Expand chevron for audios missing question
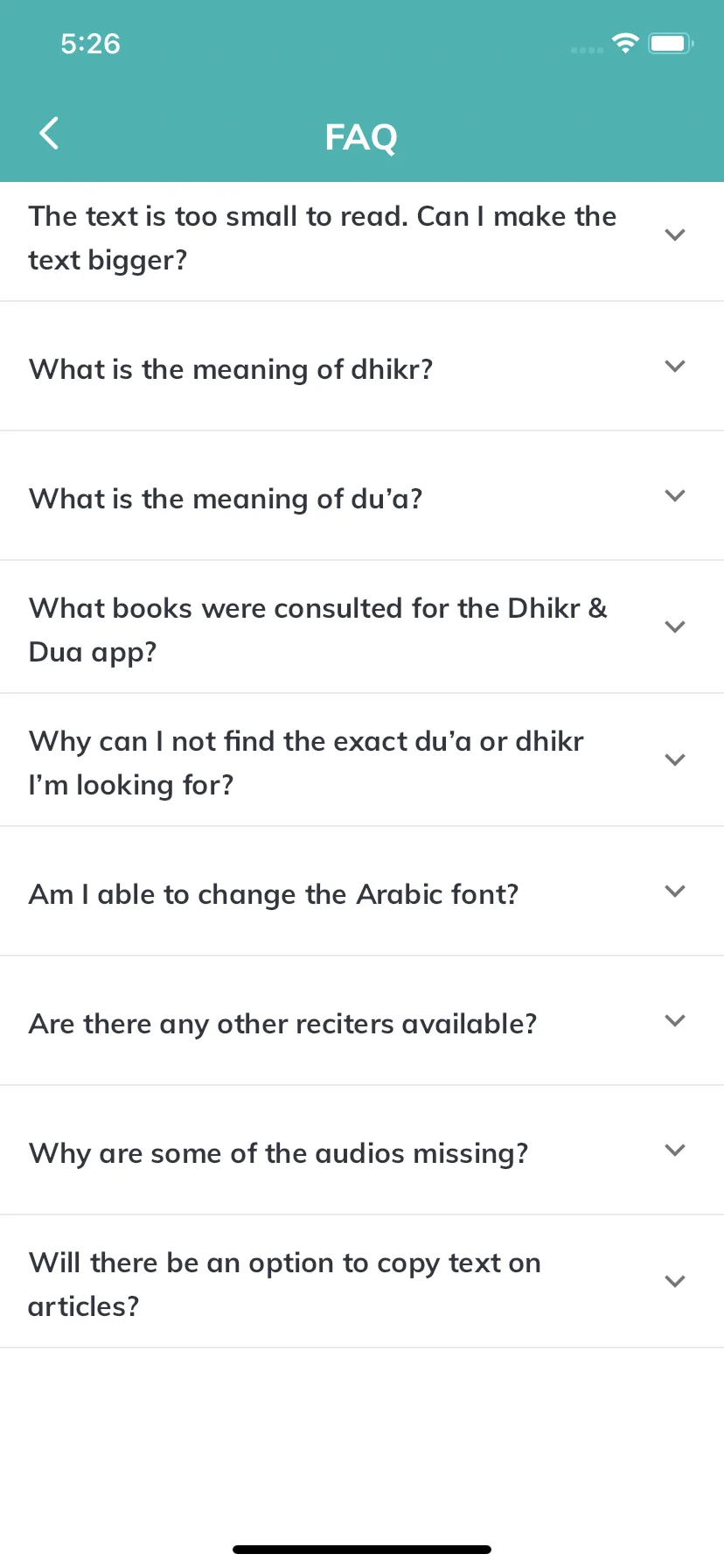724x1568 pixels. click(674, 1150)
